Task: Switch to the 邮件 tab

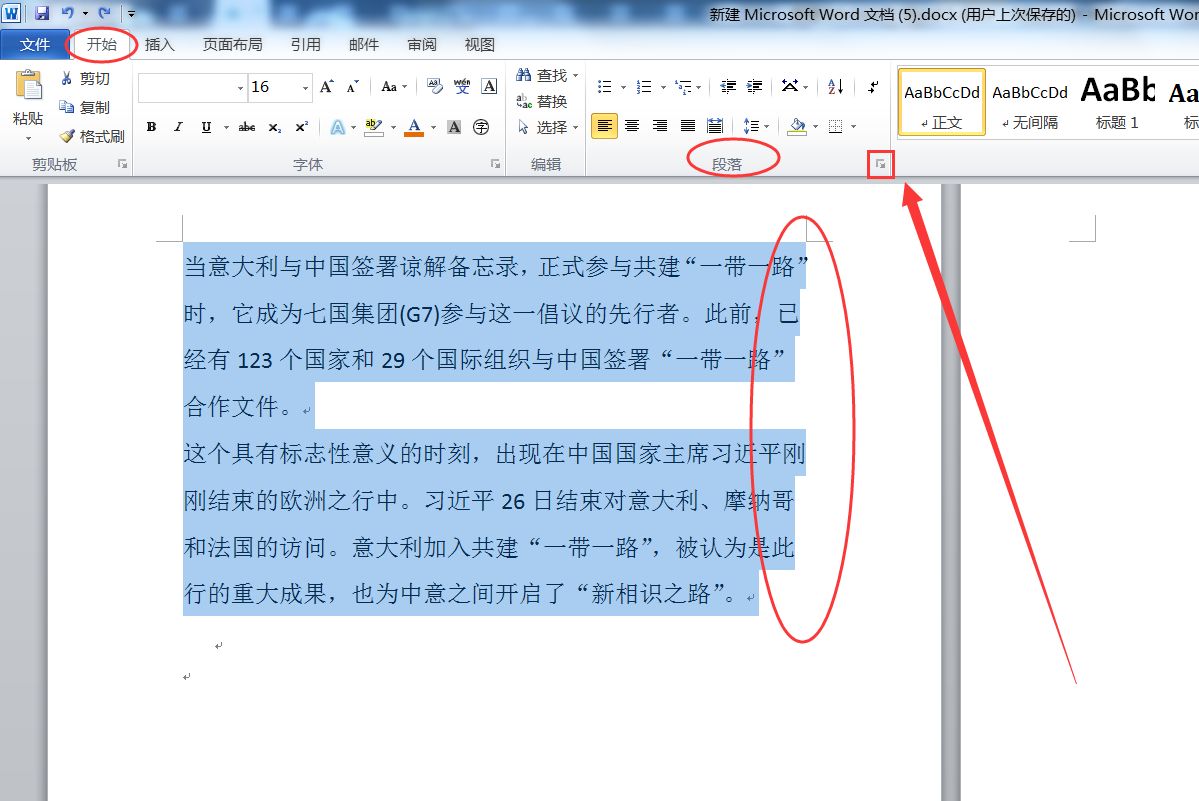Action: (x=363, y=44)
